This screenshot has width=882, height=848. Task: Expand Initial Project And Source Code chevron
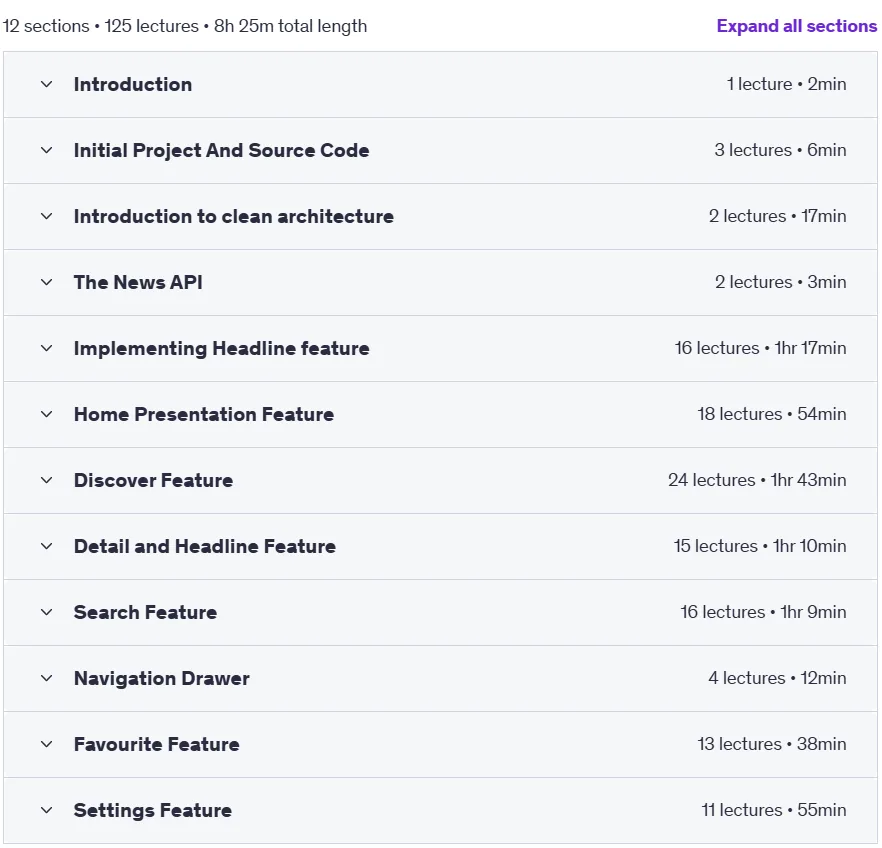point(47,150)
